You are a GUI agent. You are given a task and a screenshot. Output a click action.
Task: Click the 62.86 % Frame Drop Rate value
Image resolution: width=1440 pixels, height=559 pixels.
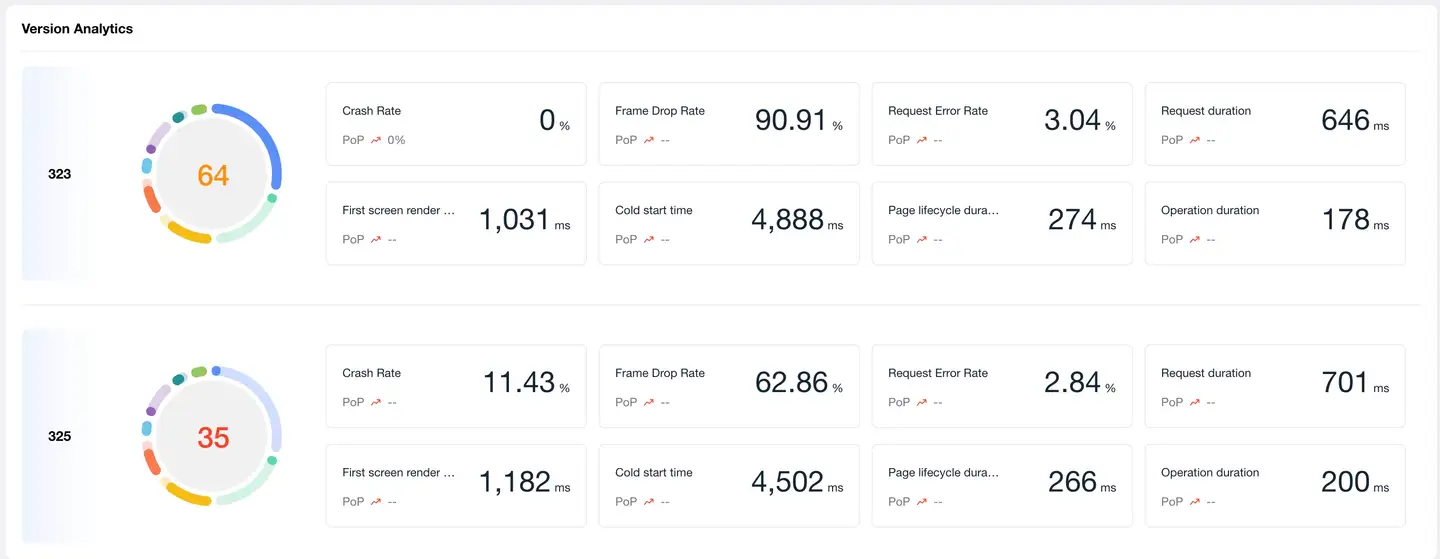792,382
